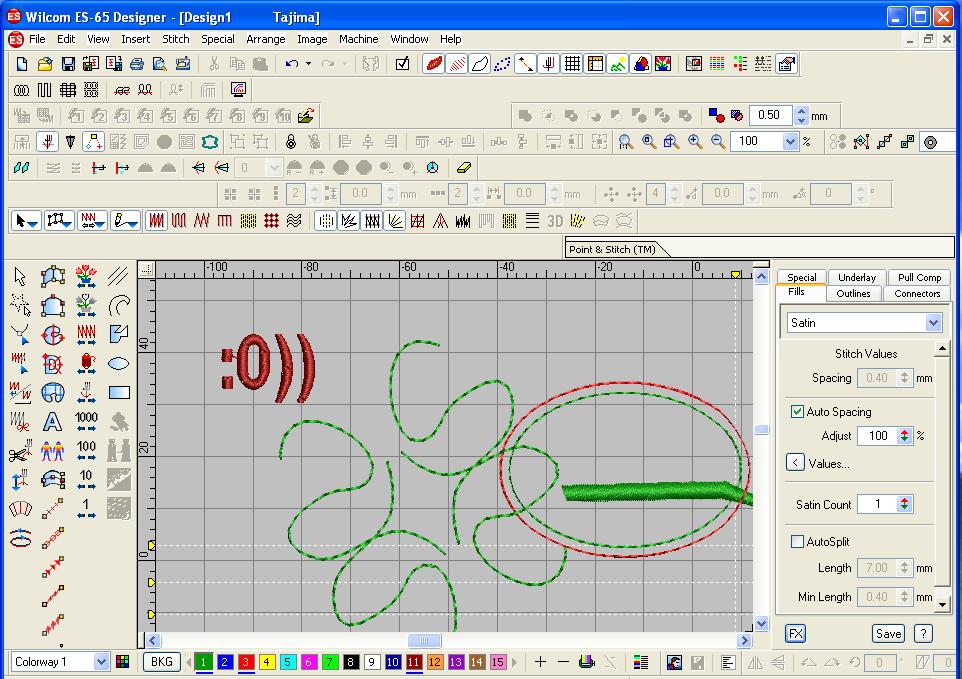962x679 pixels.
Task: Enable the Auto Spacing checkbox
Action: (797, 411)
